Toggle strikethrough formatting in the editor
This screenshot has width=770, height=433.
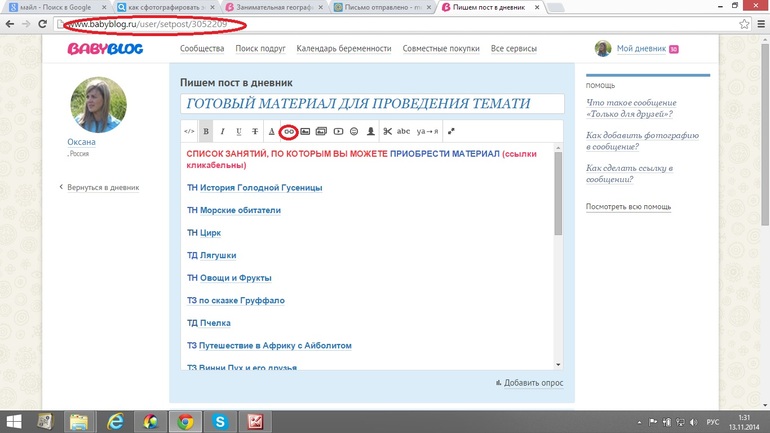[255, 132]
